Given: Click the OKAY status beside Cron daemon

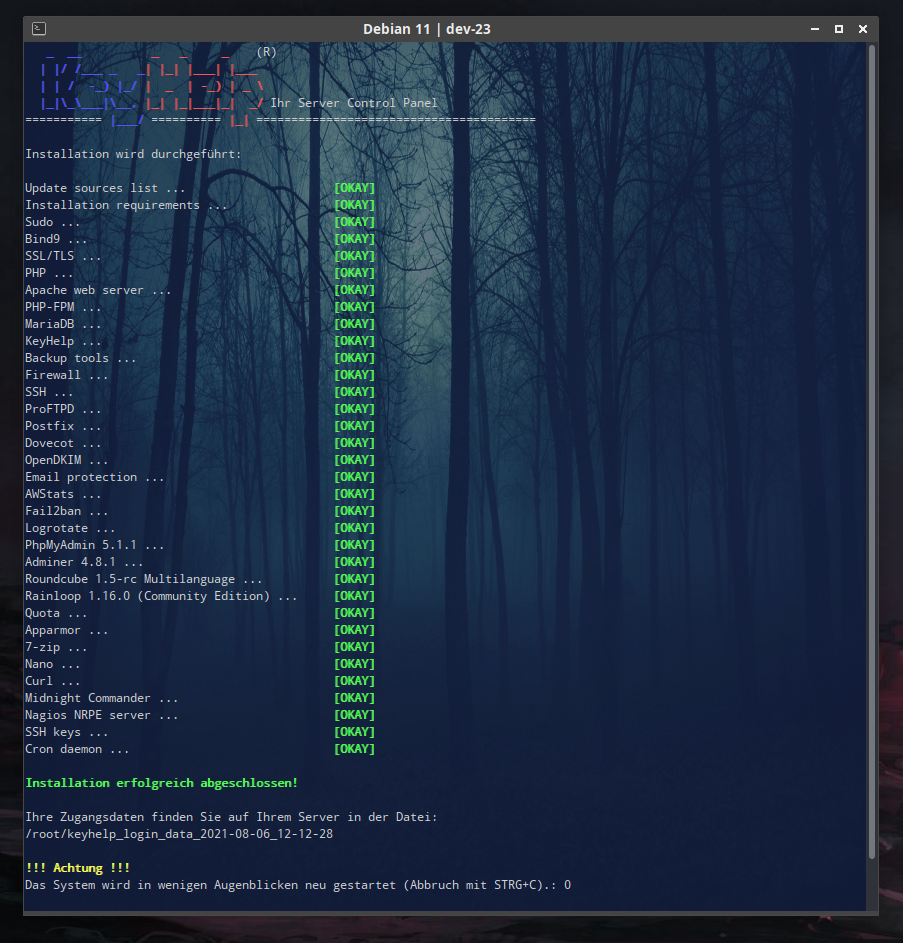Looking at the screenshot, I should tap(354, 749).
